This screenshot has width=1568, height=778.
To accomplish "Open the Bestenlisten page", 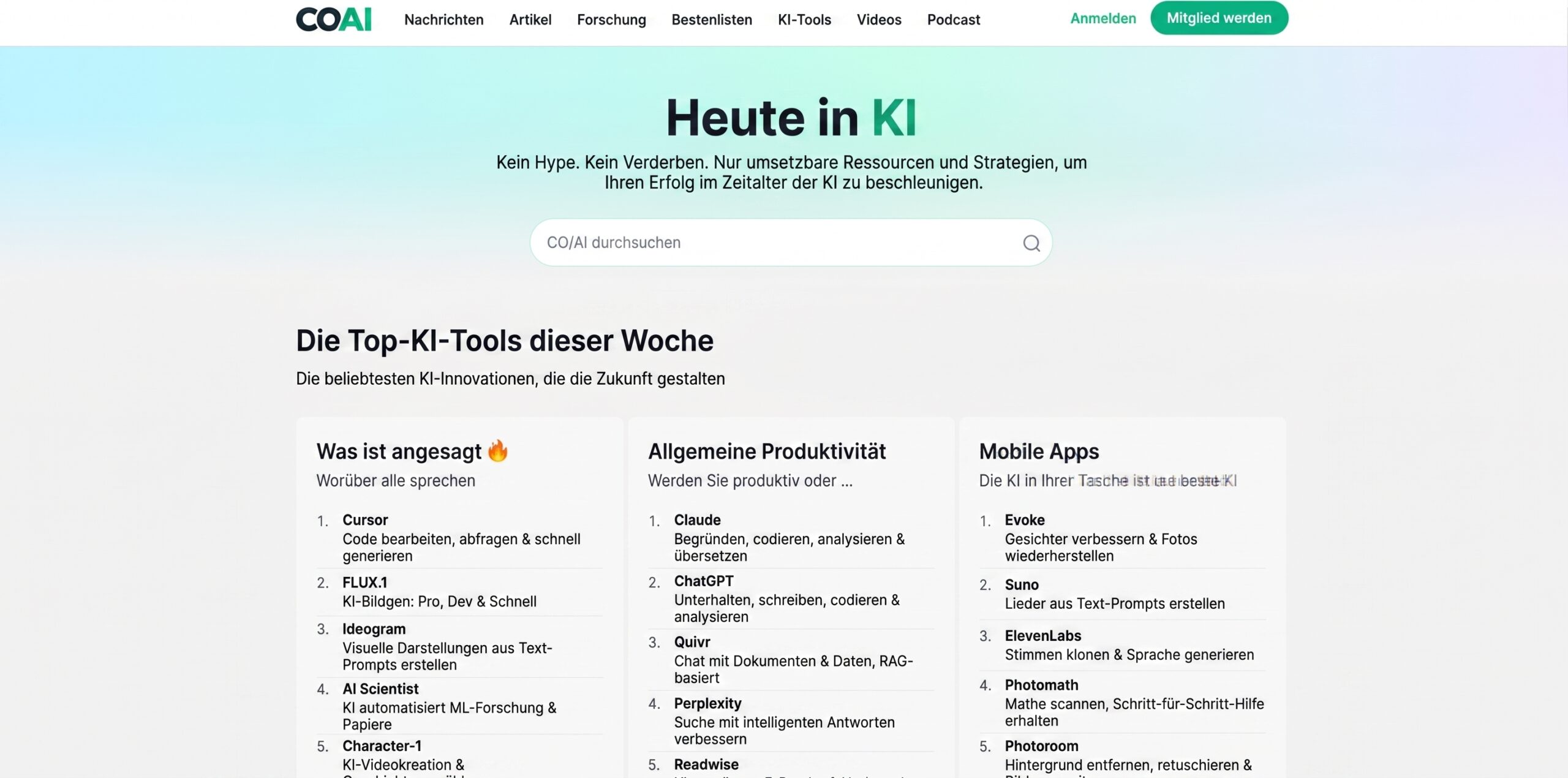I will click(x=712, y=20).
